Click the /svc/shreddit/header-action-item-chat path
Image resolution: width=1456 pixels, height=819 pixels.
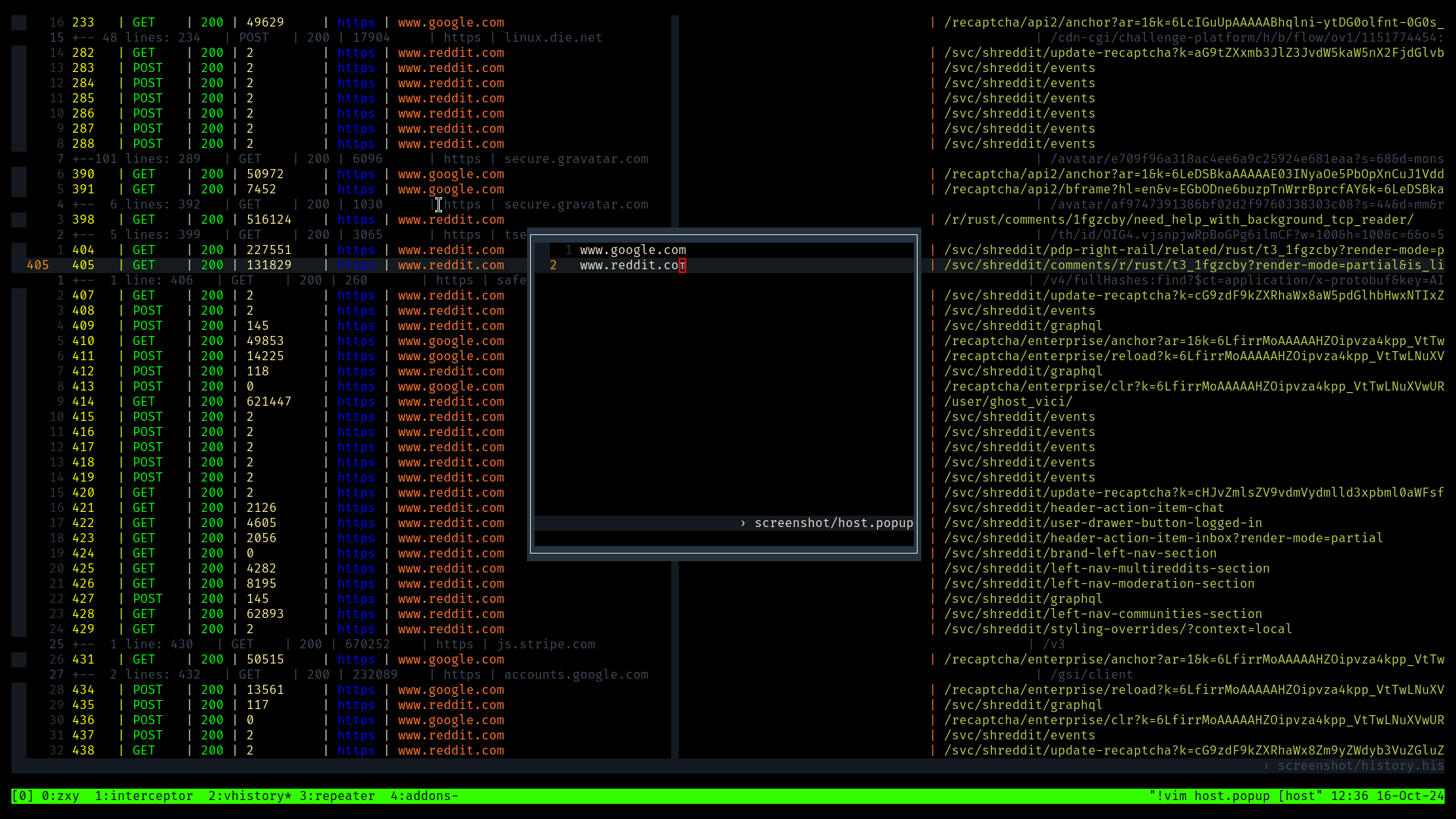click(1084, 507)
